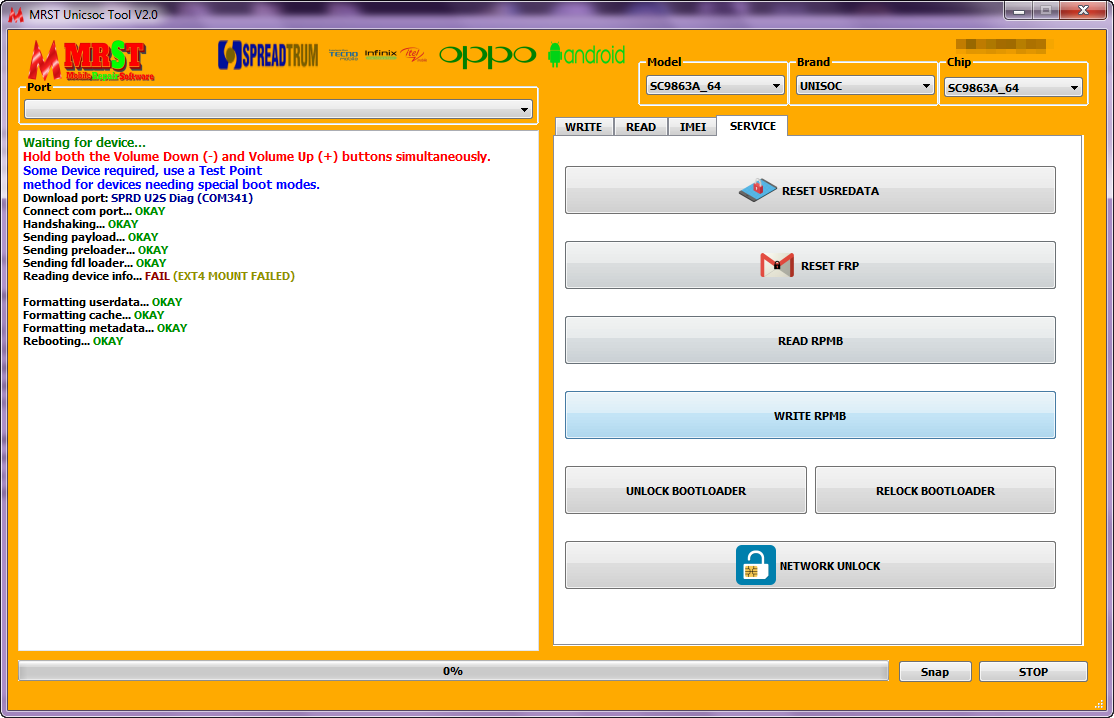This screenshot has width=1114, height=718.
Task: Click 'Some Device required, use a Test Point' line
Action: [x=142, y=170]
